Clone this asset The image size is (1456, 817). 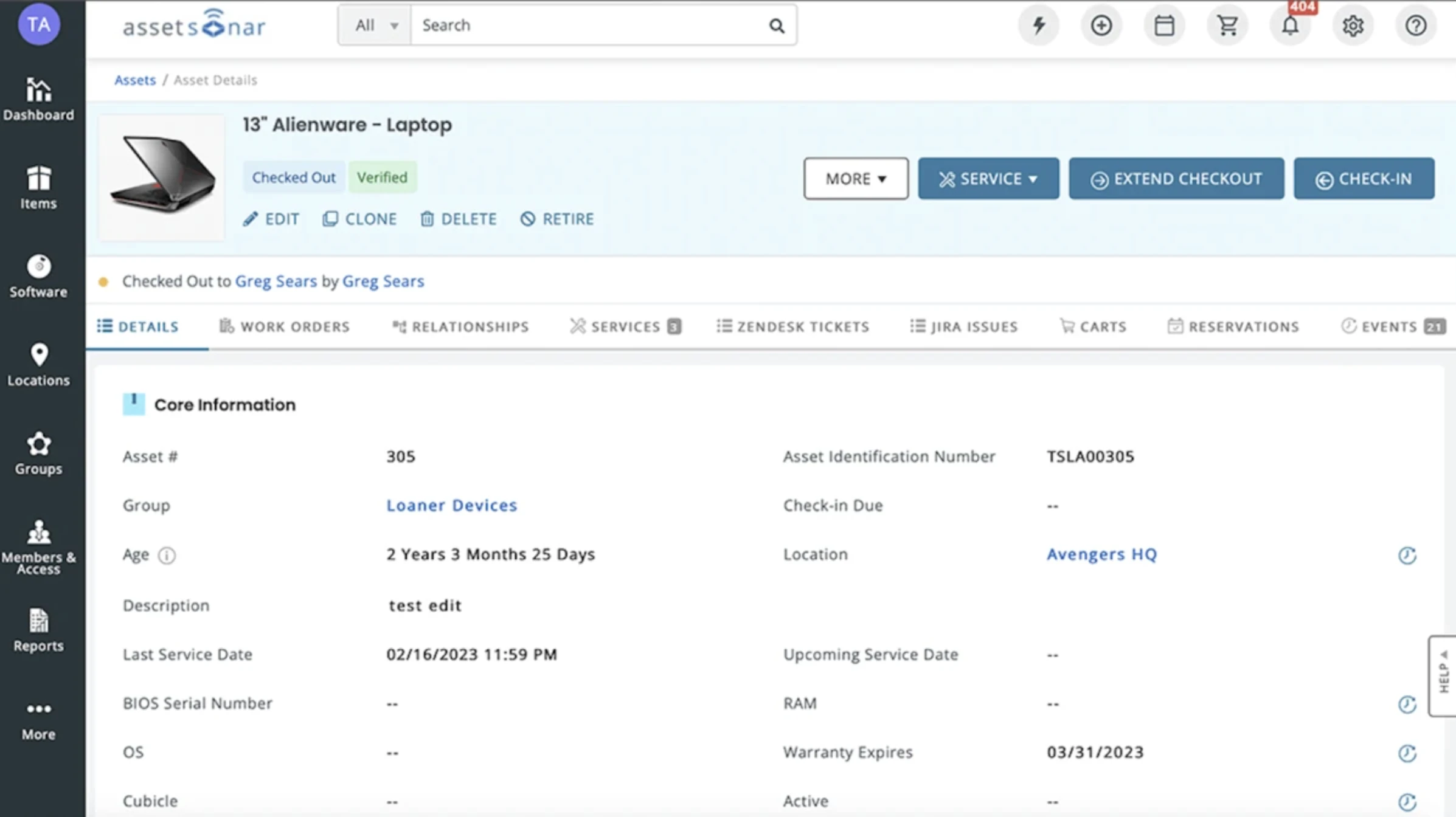(x=359, y=219)
